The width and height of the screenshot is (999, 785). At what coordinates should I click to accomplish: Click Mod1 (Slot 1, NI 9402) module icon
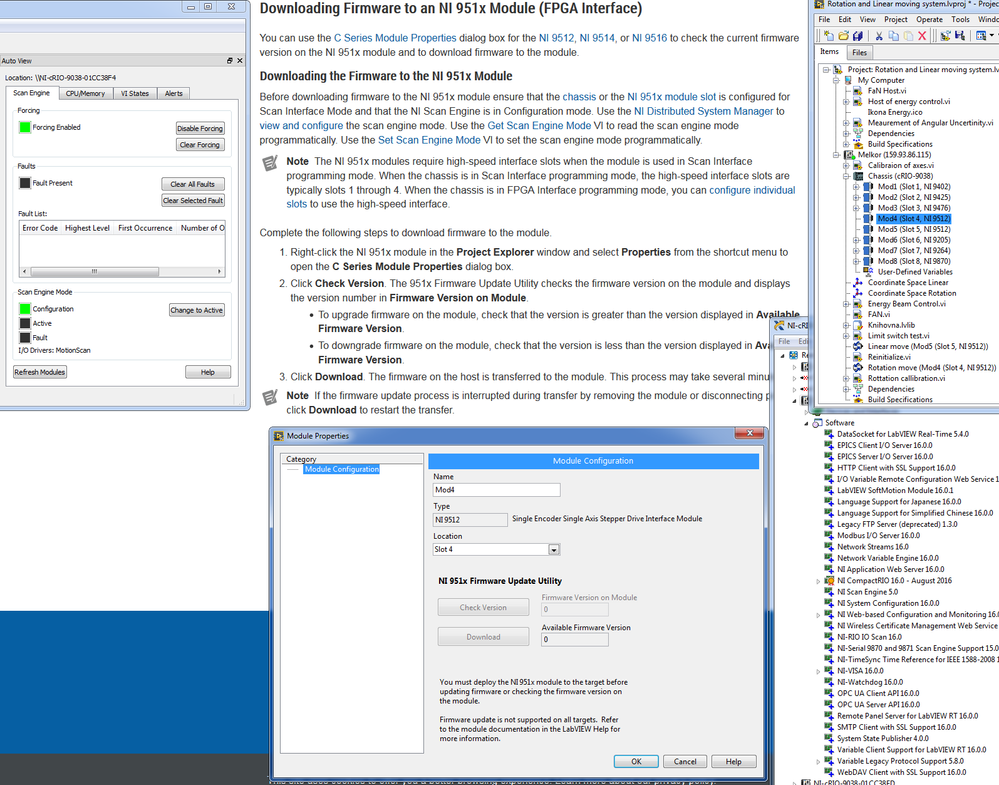click(x=868, y=187)
